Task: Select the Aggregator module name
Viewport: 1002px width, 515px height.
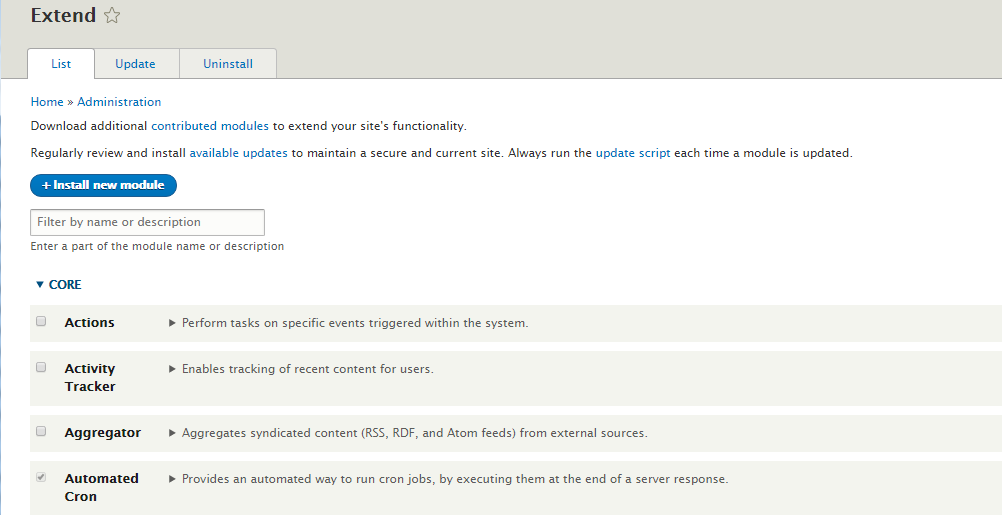Action: [x=103, y=433]
